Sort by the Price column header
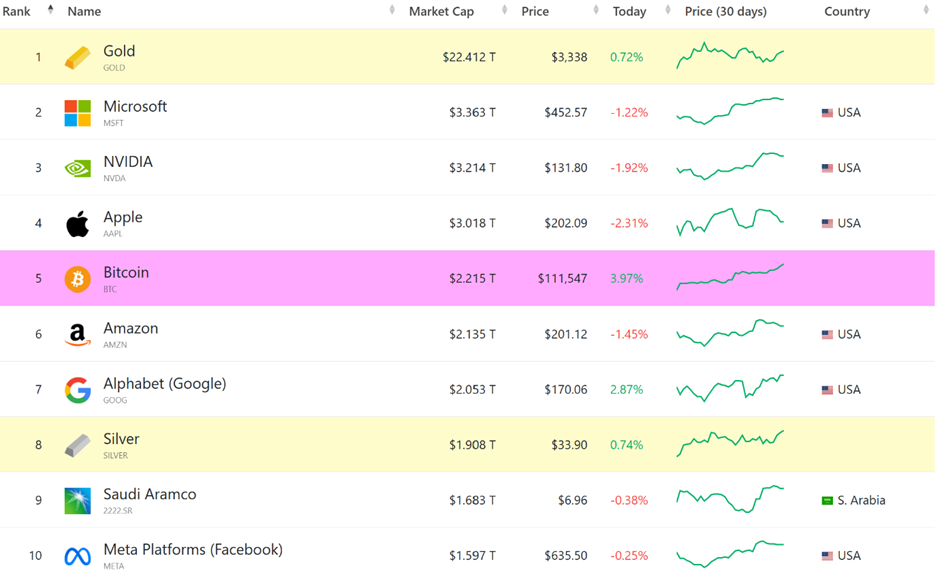Image resolution: width=944 pixels, height=581 pixels. [535, 12]
